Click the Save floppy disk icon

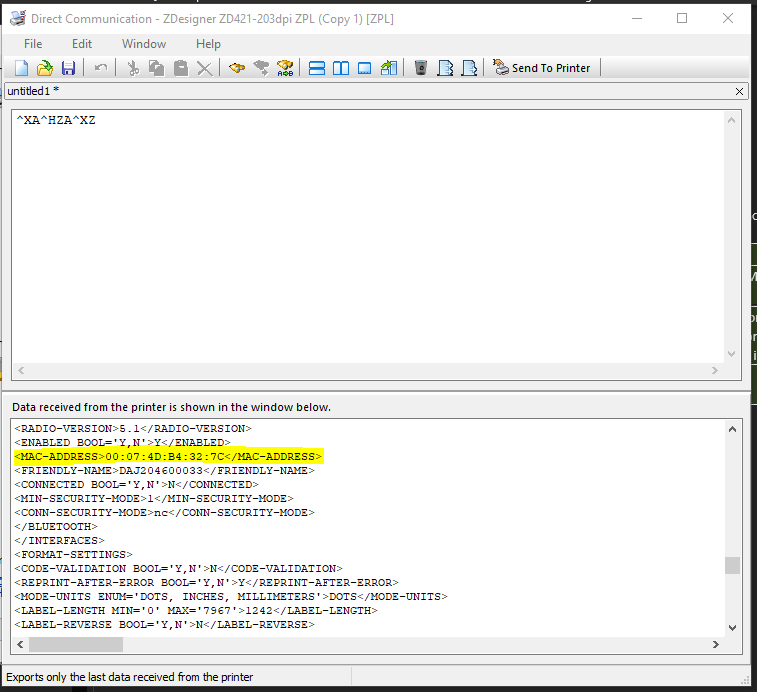68,68
